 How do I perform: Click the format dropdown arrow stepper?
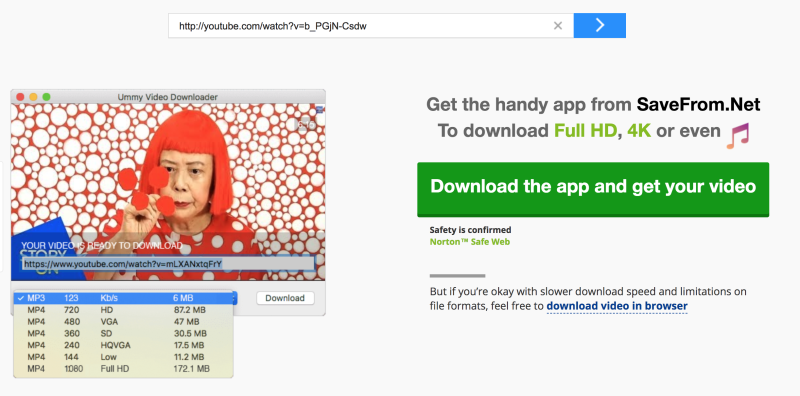(235, 298)
